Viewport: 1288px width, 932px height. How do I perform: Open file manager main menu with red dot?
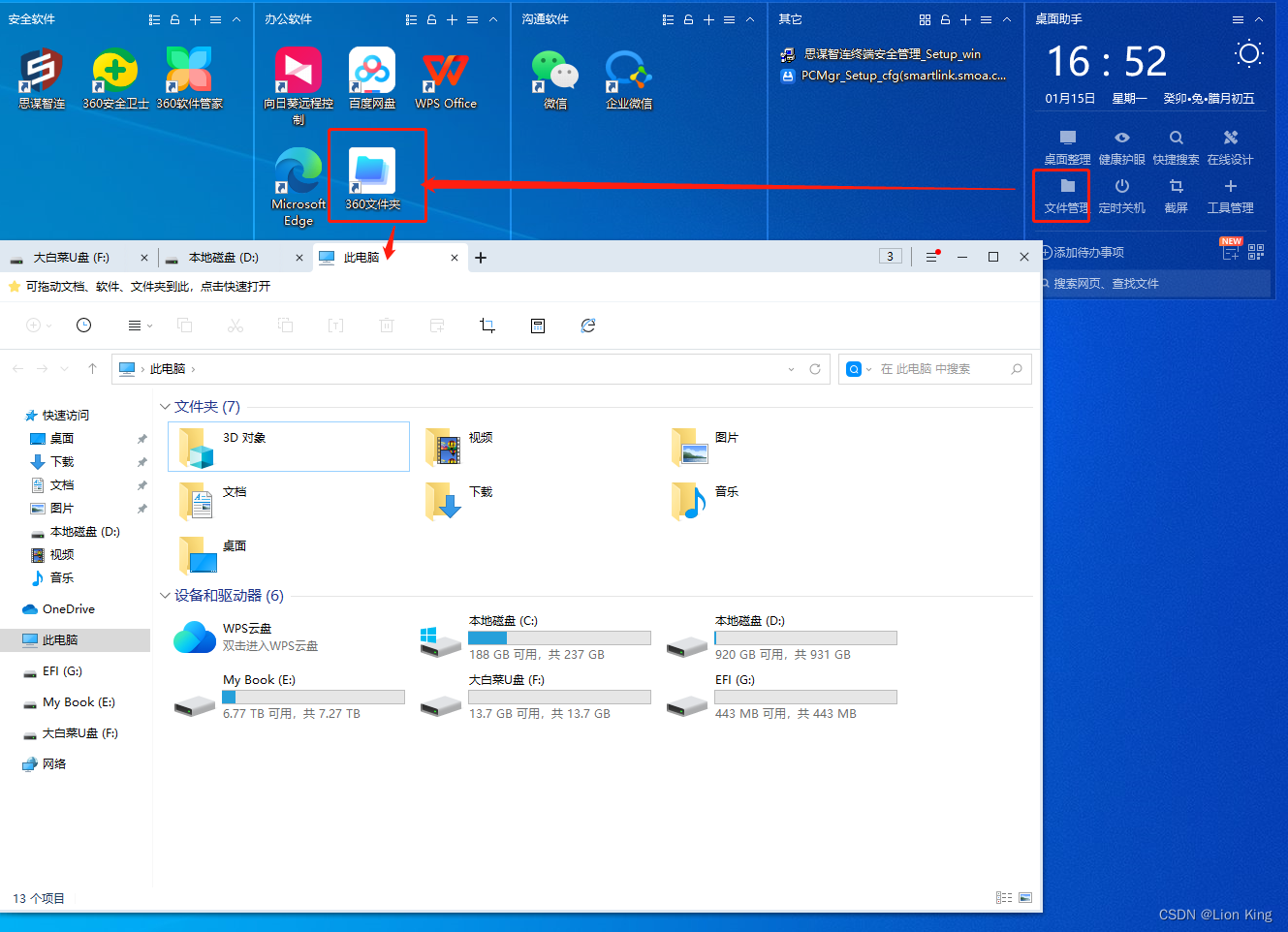(931, 257)
